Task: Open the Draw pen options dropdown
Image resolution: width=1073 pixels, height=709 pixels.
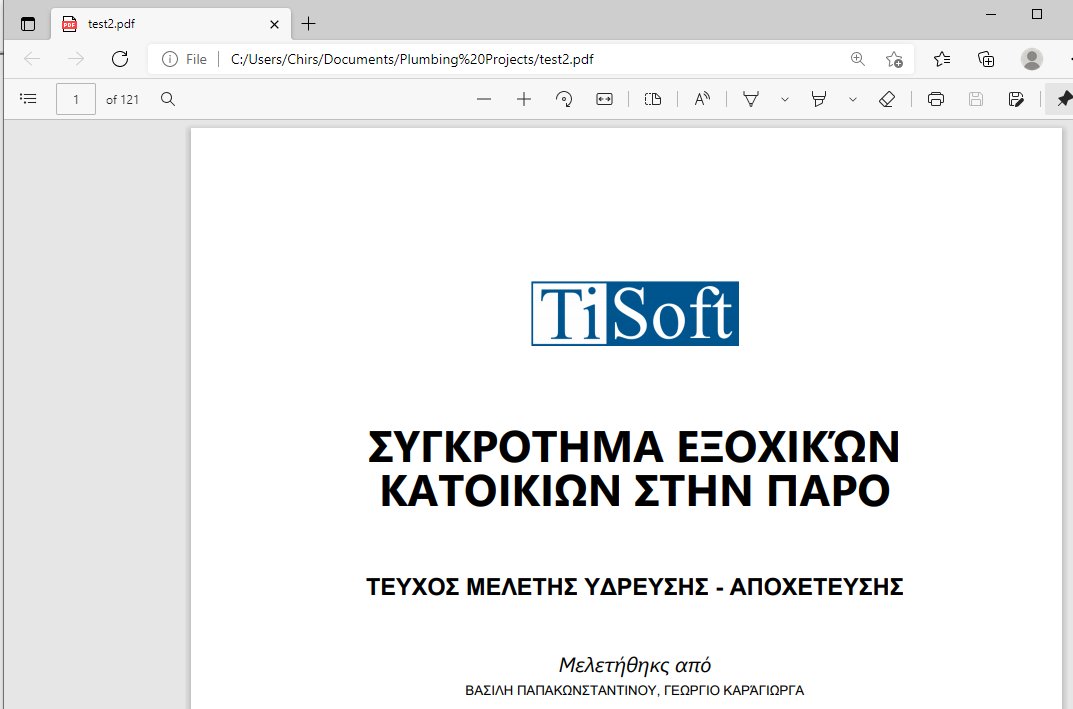Action: 784,98
